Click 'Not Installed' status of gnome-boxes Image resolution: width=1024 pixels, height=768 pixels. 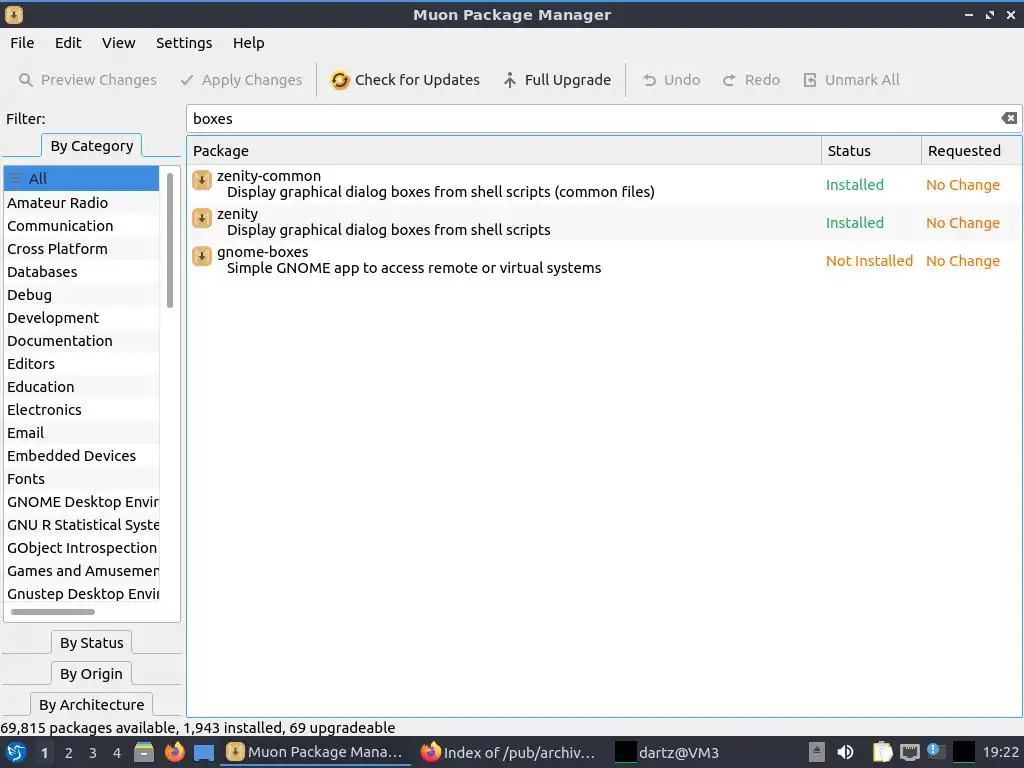point(869,261)
